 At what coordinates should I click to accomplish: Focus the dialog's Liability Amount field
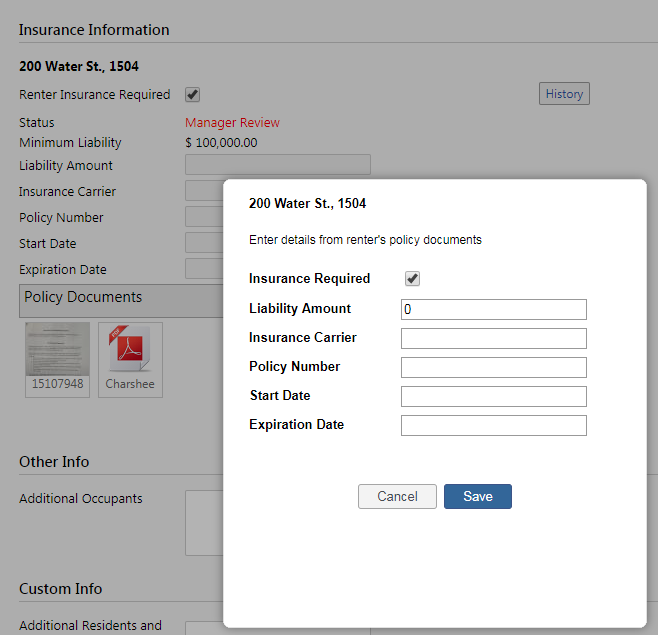tap(493, 310)
